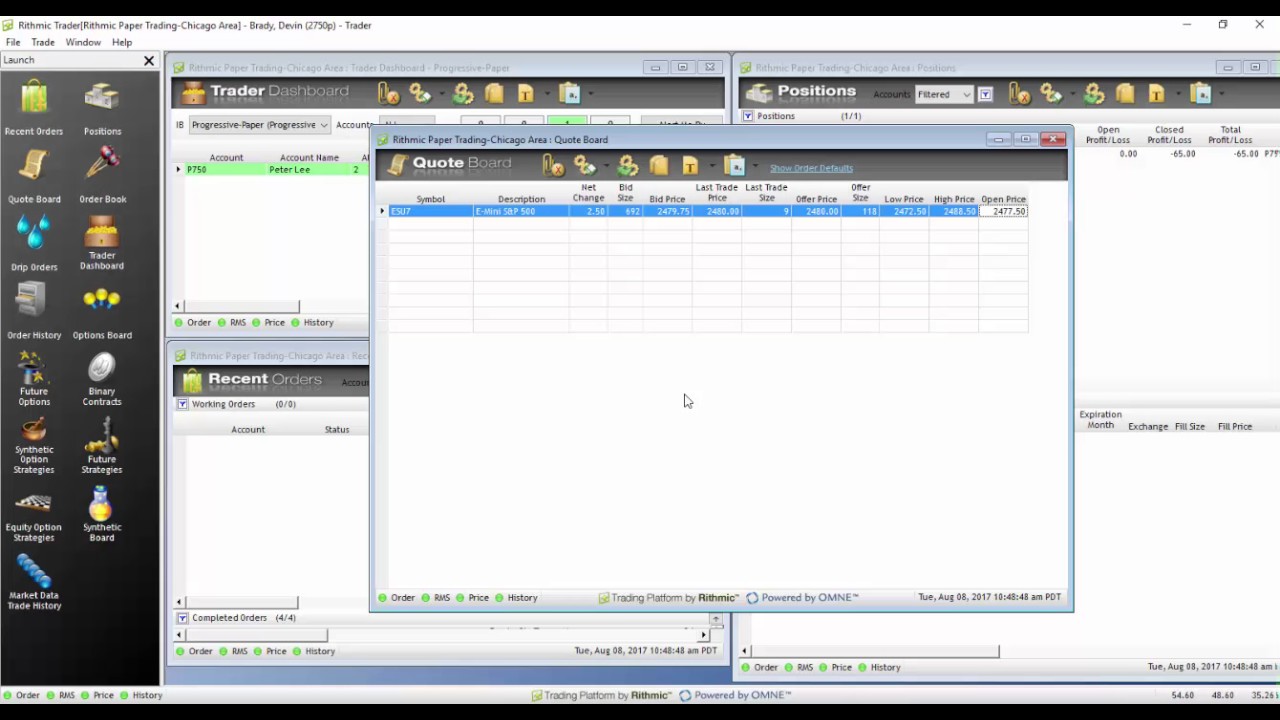This screenshot has height=720, width=1280.
Task: Launch the Options Board
Action: coord(102,312)
